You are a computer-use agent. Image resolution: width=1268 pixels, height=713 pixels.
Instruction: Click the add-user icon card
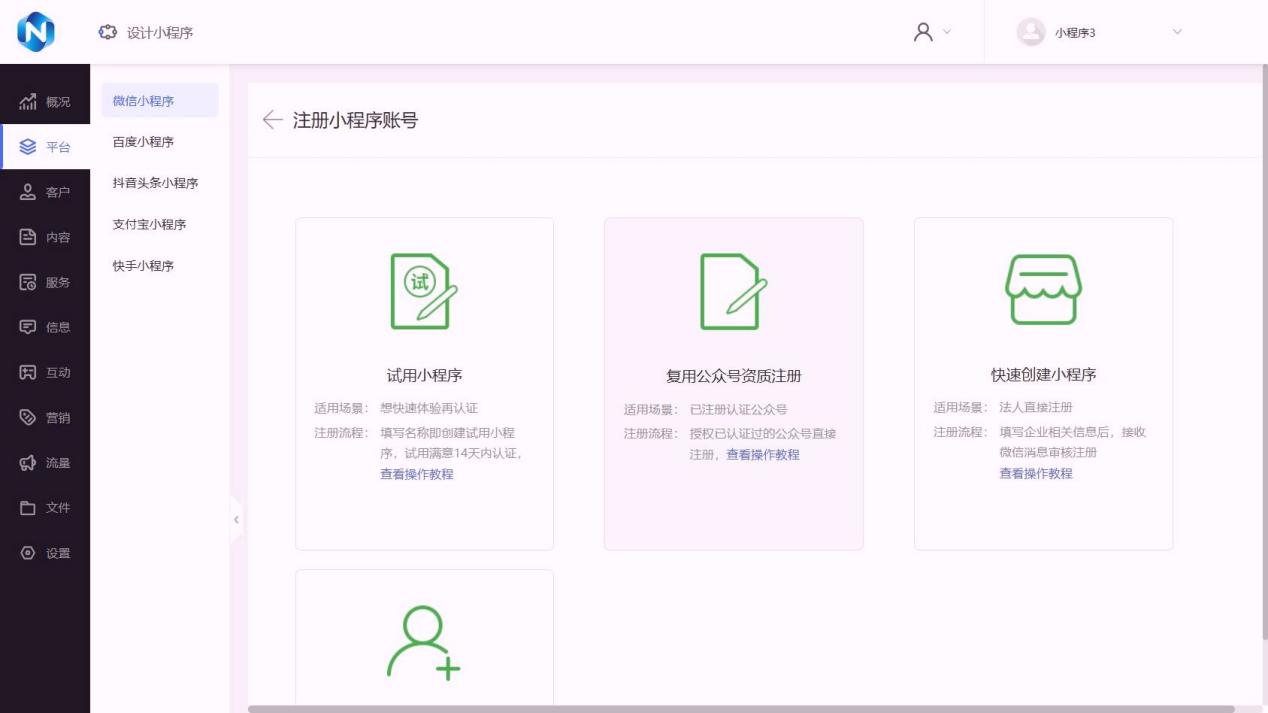424,642
